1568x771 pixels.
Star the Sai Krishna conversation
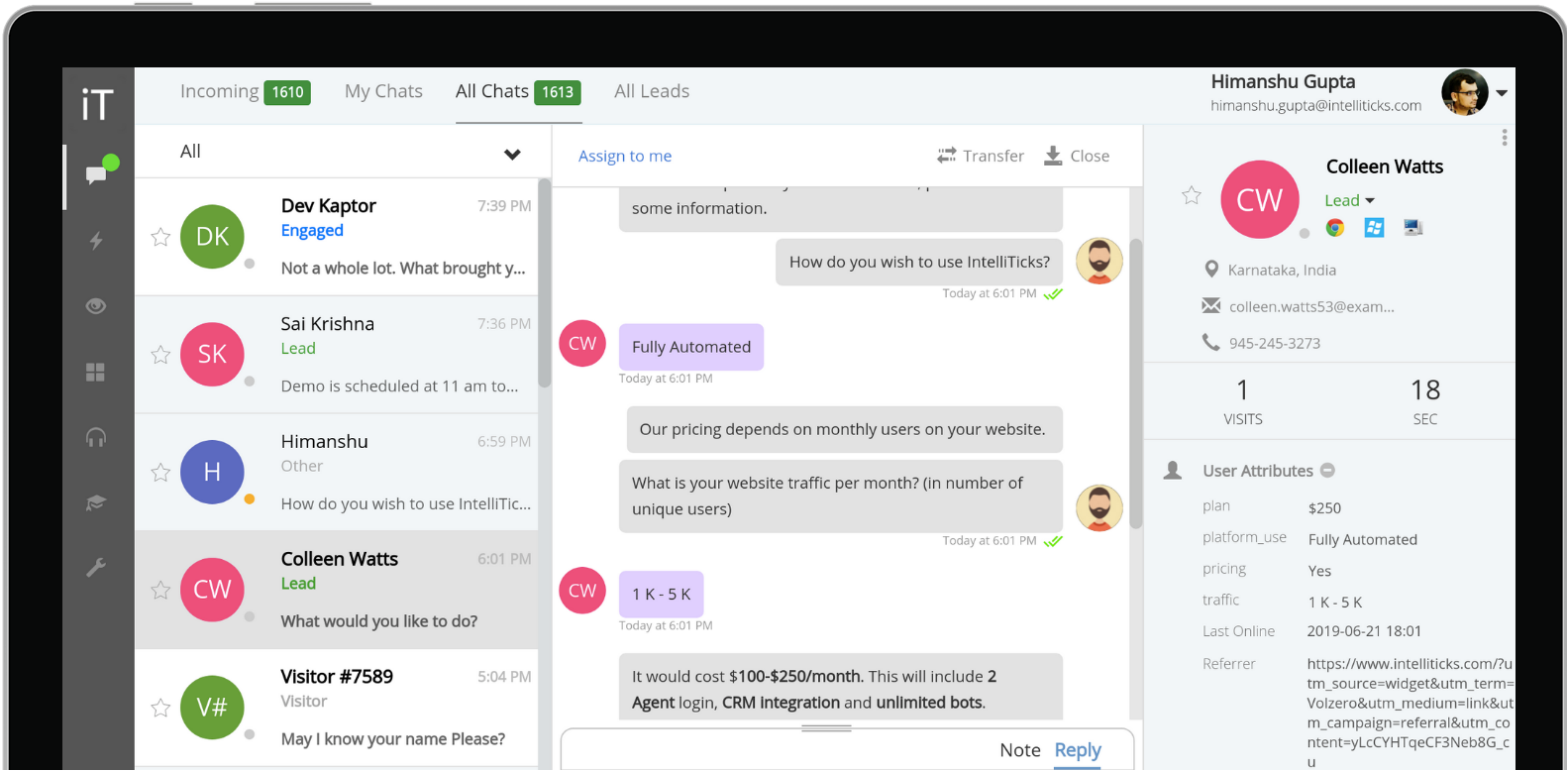160,355
